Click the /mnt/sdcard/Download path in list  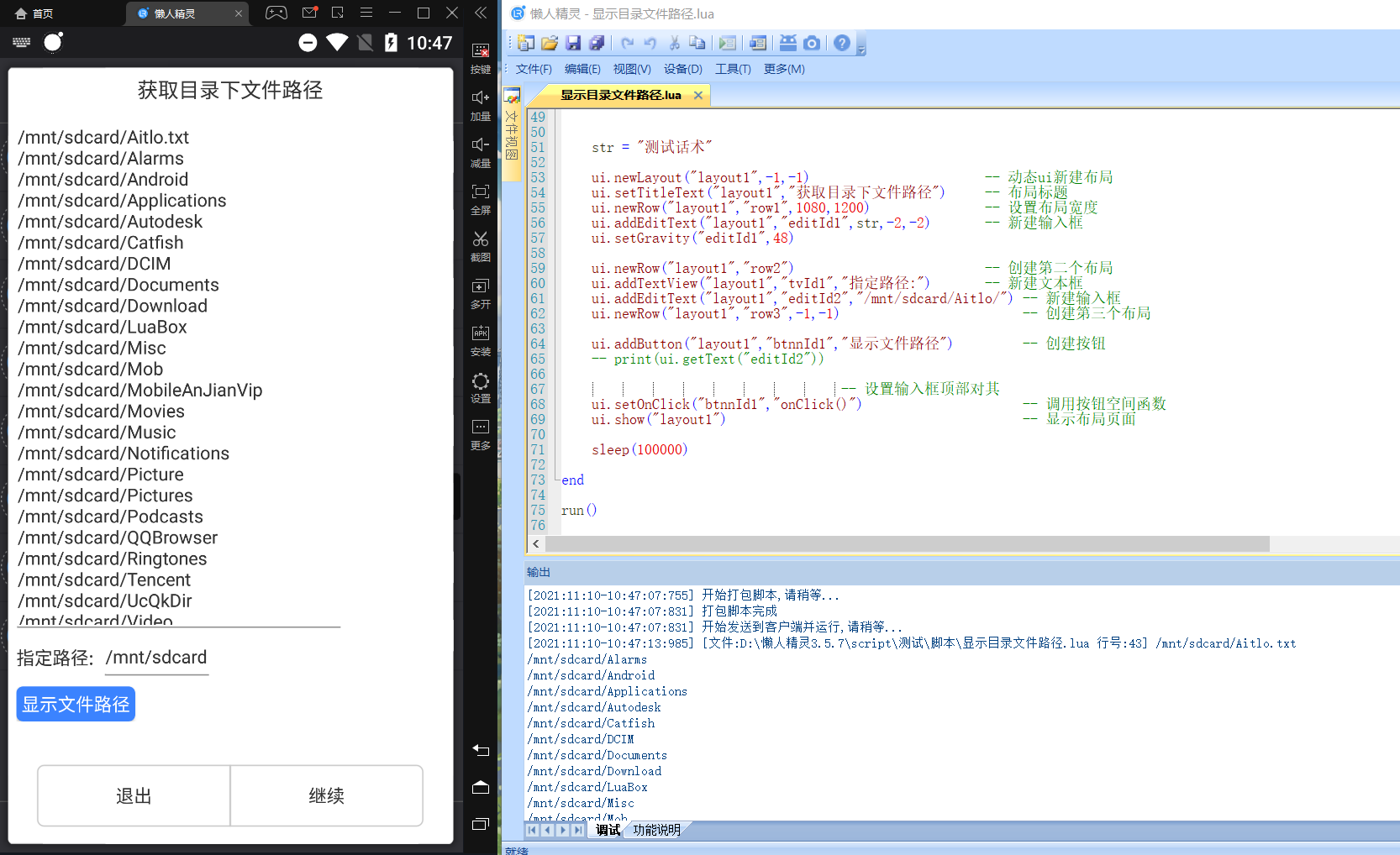pos(113,306)
